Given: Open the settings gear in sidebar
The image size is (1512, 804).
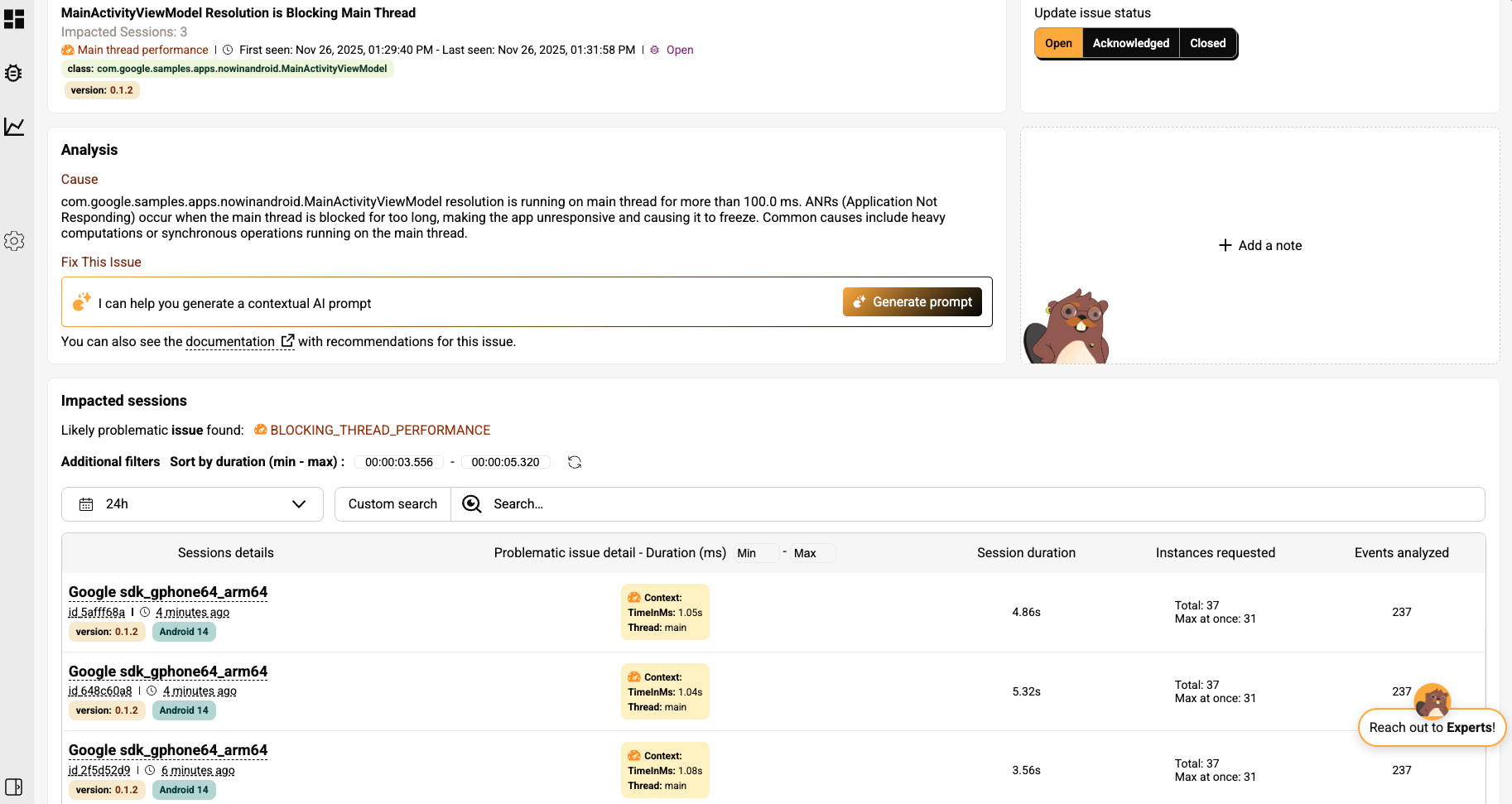Looking at the screenshot, I should click(14, 241).
